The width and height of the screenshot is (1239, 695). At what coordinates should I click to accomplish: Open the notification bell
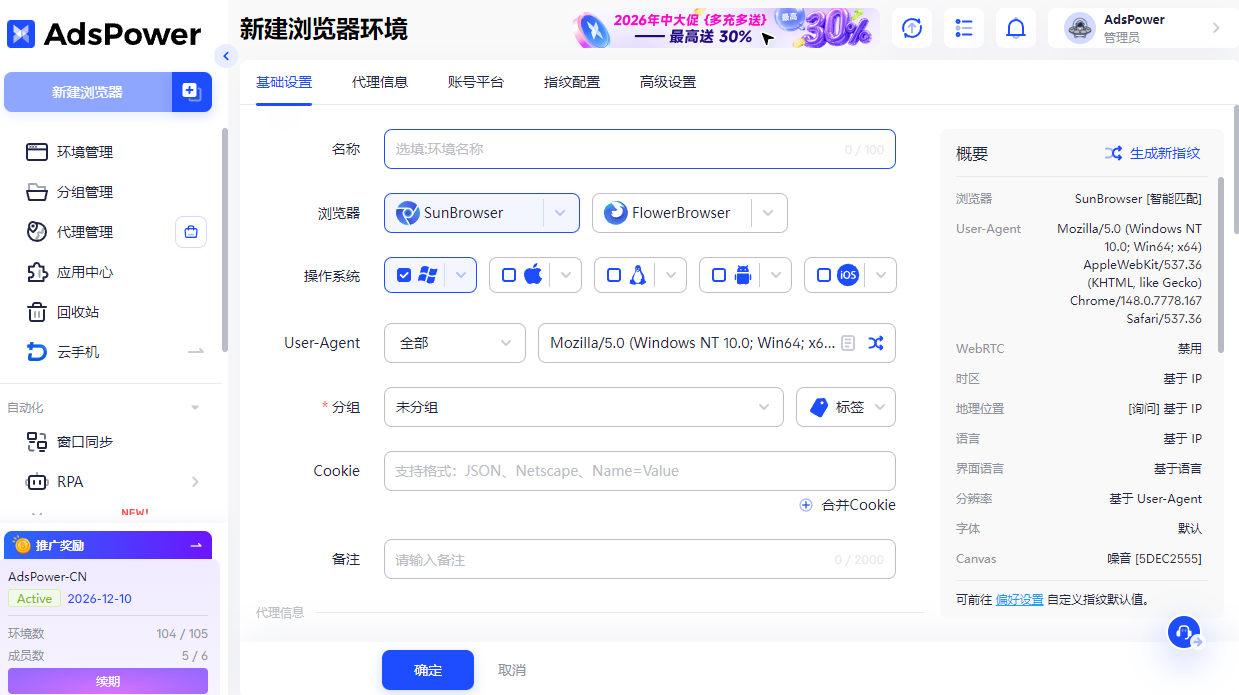coord(1016,28)
